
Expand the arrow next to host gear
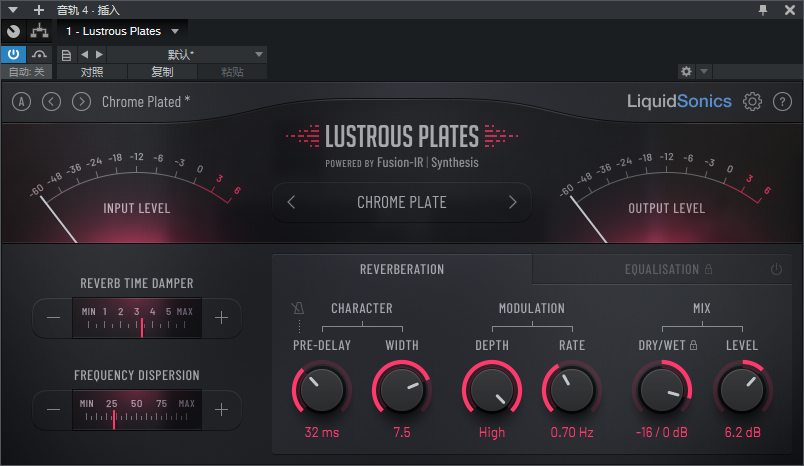point(704,71)
